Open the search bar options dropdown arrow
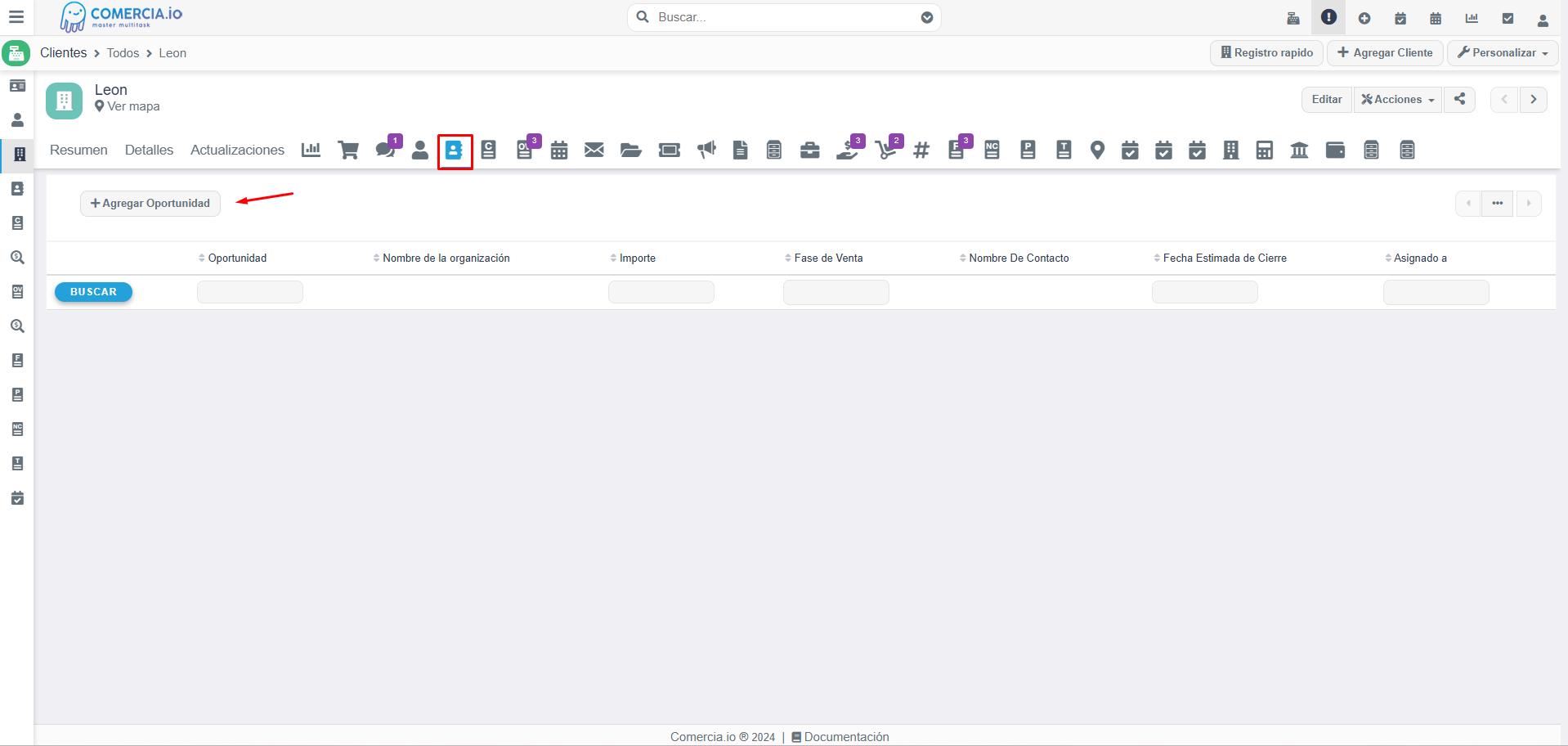 tap(927, 17)
